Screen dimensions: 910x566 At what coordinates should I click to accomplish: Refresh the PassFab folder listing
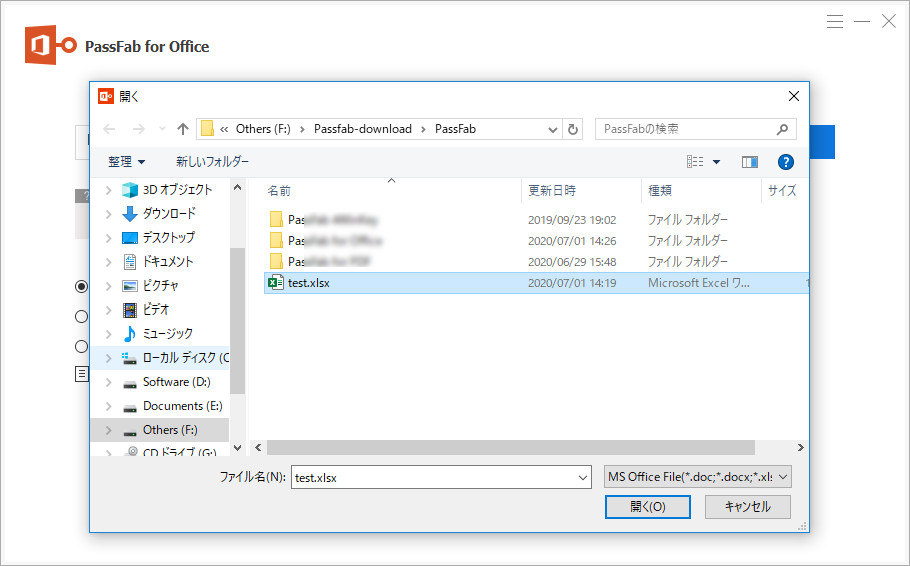573,129
